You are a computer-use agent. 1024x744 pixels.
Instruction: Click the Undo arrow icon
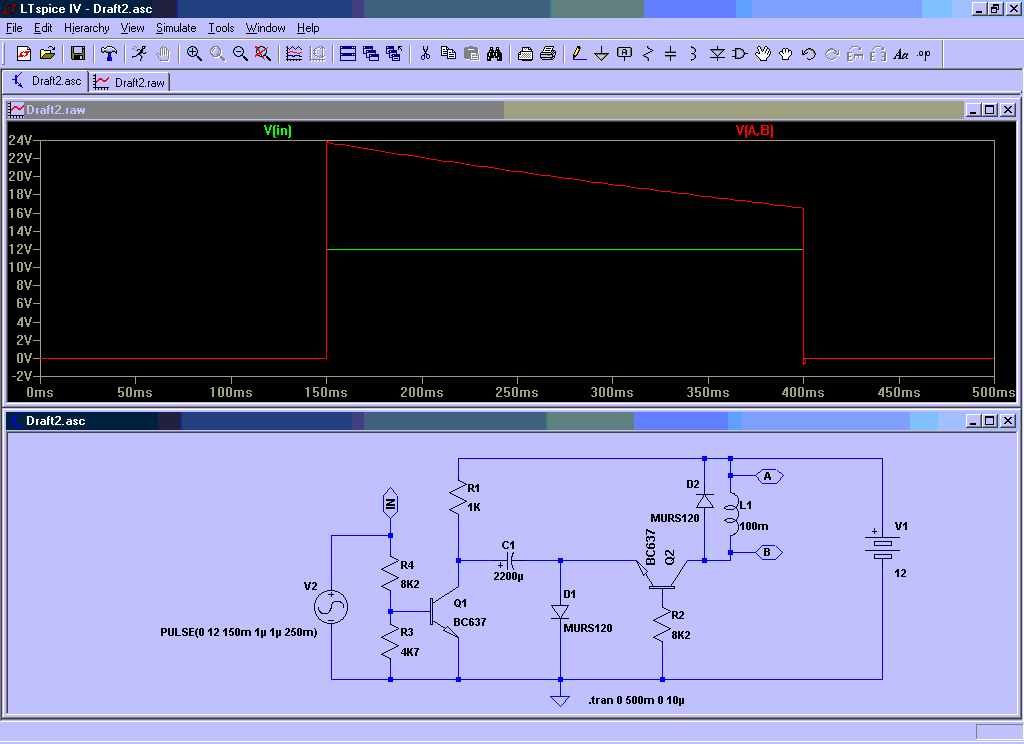coord(808,54)
